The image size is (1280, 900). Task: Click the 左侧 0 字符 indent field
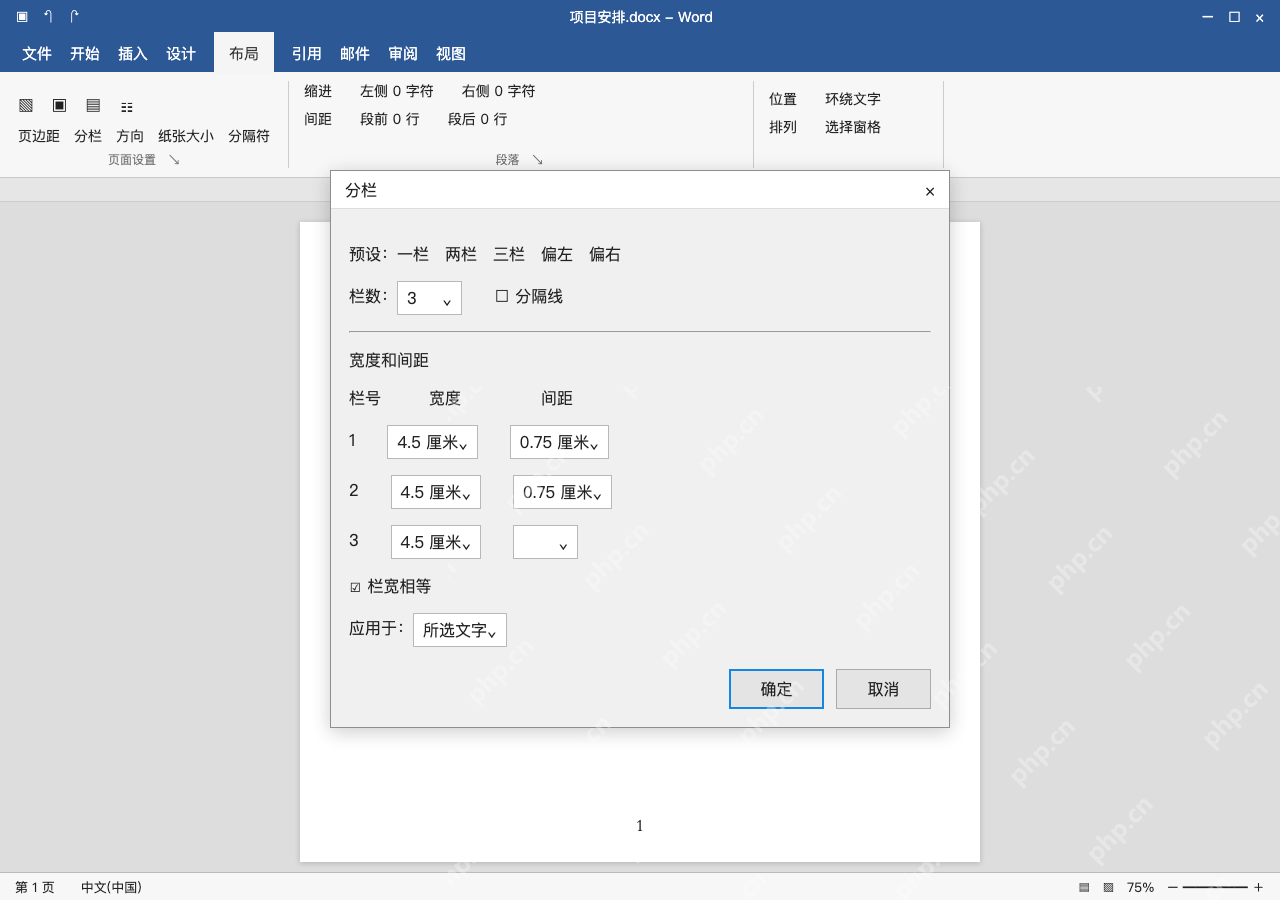[x=397, y=91]
